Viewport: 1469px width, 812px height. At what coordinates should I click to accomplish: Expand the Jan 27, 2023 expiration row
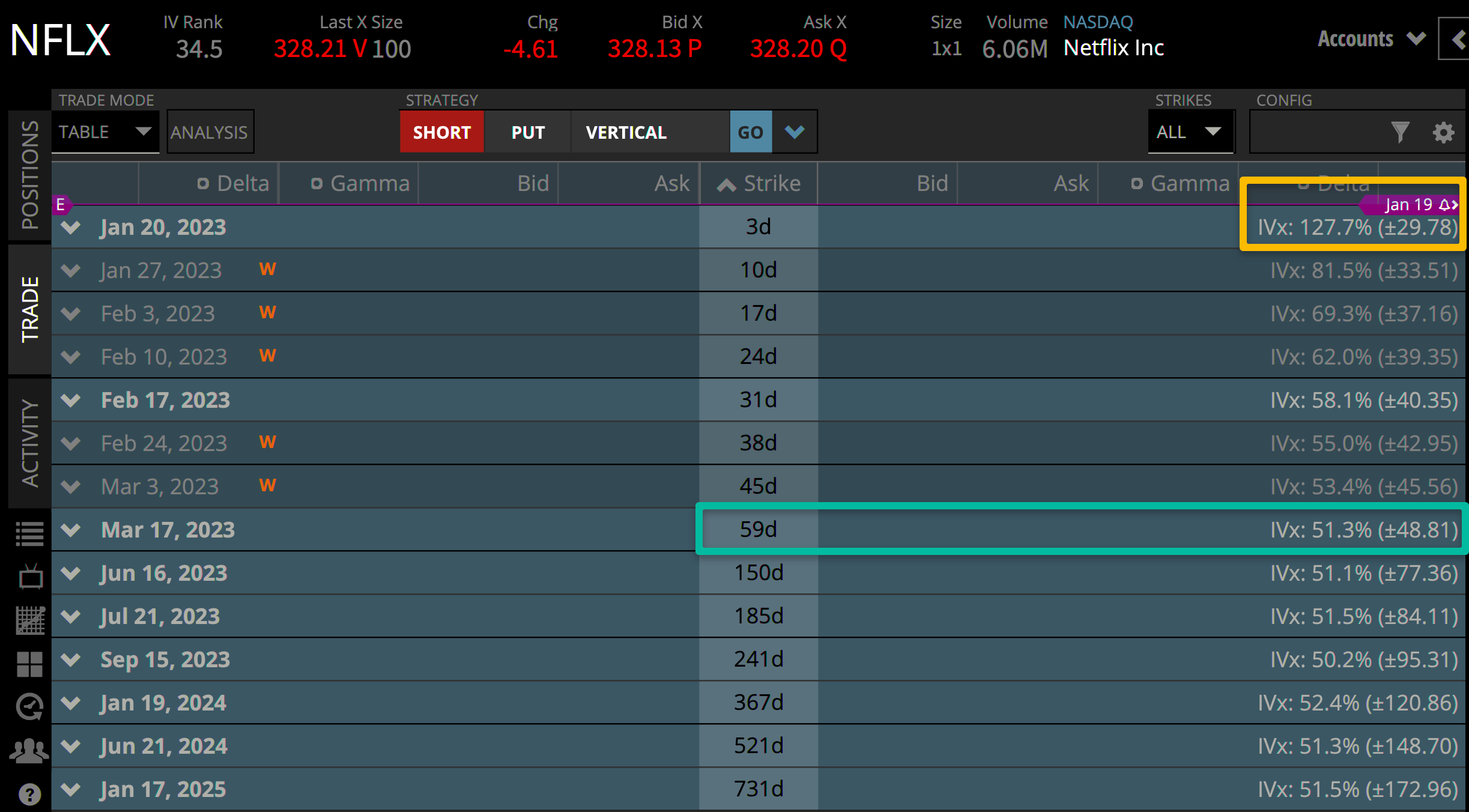[70, 270]
